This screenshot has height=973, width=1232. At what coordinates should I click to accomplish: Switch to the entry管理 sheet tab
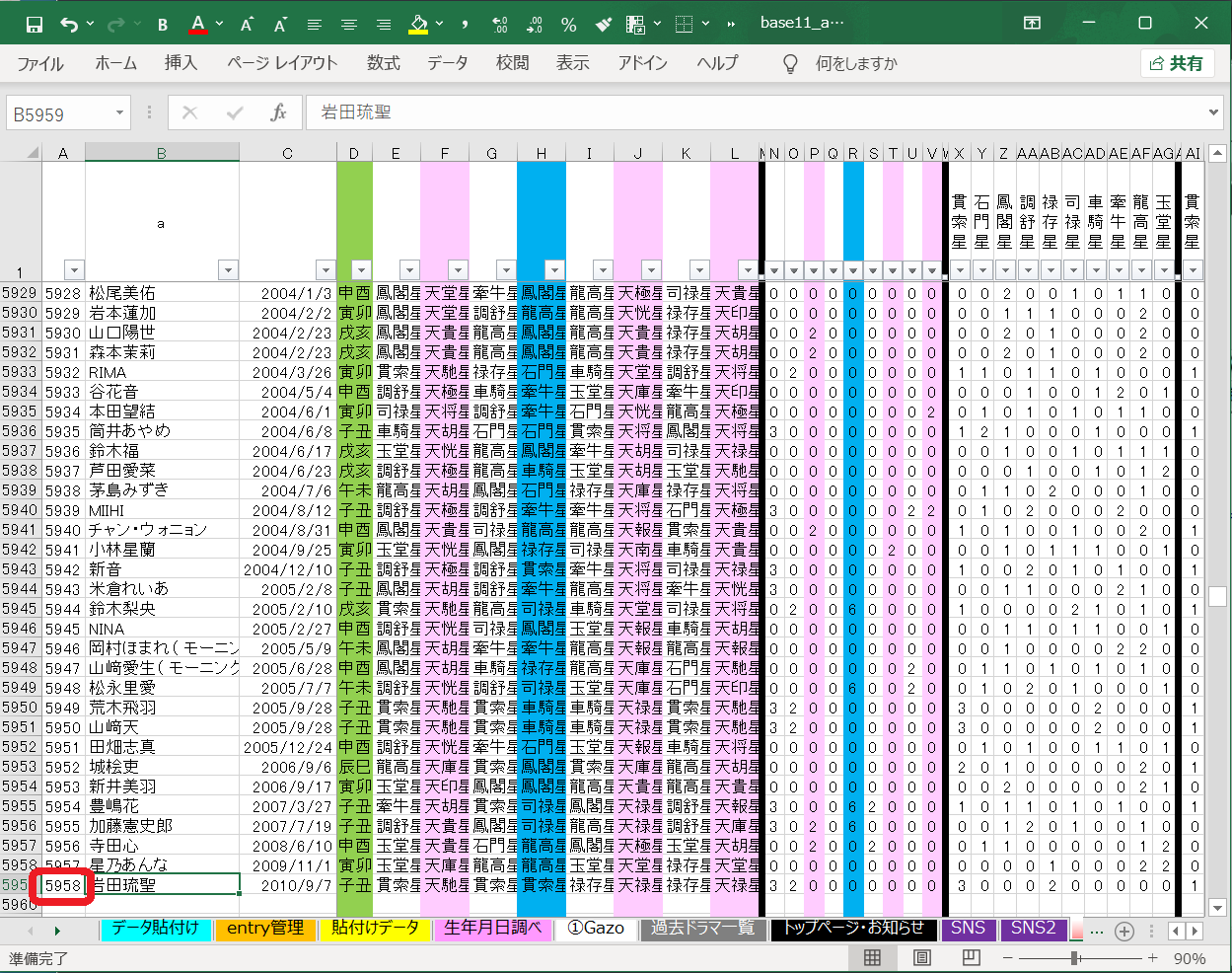point(265,928)
